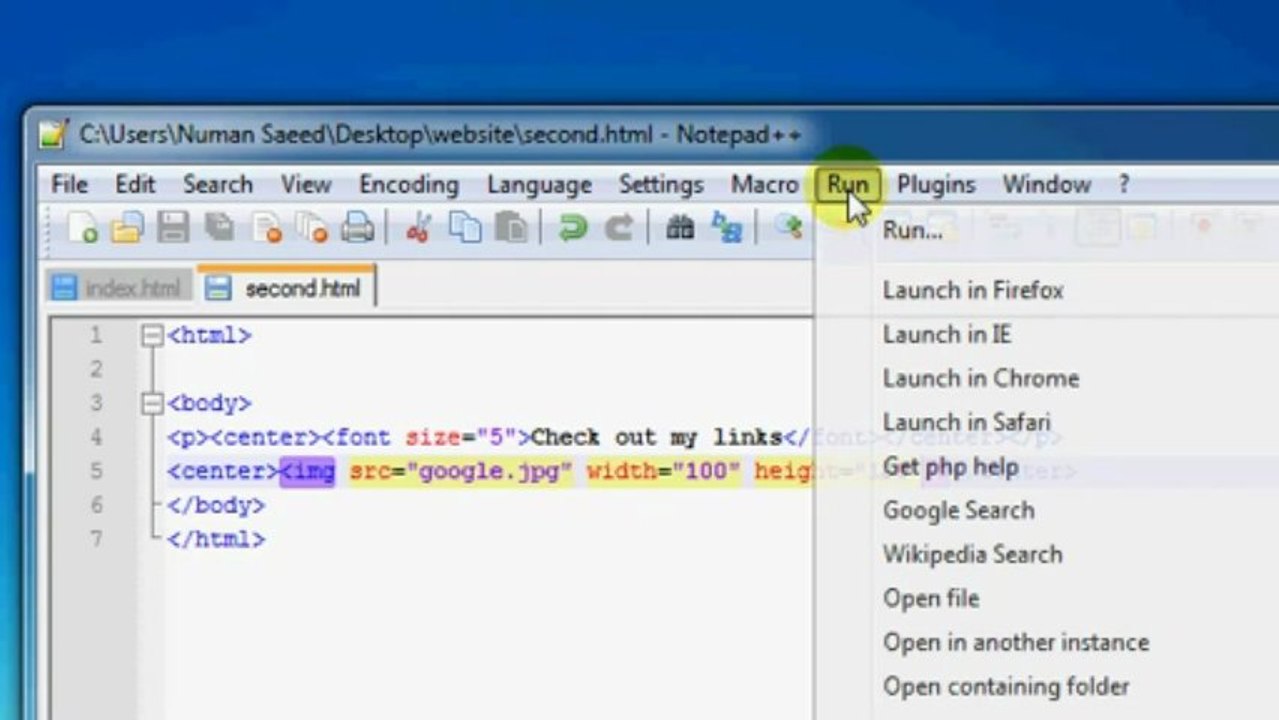
Task: Click the save-state icon on second.html tab
Action: (218, 289)
